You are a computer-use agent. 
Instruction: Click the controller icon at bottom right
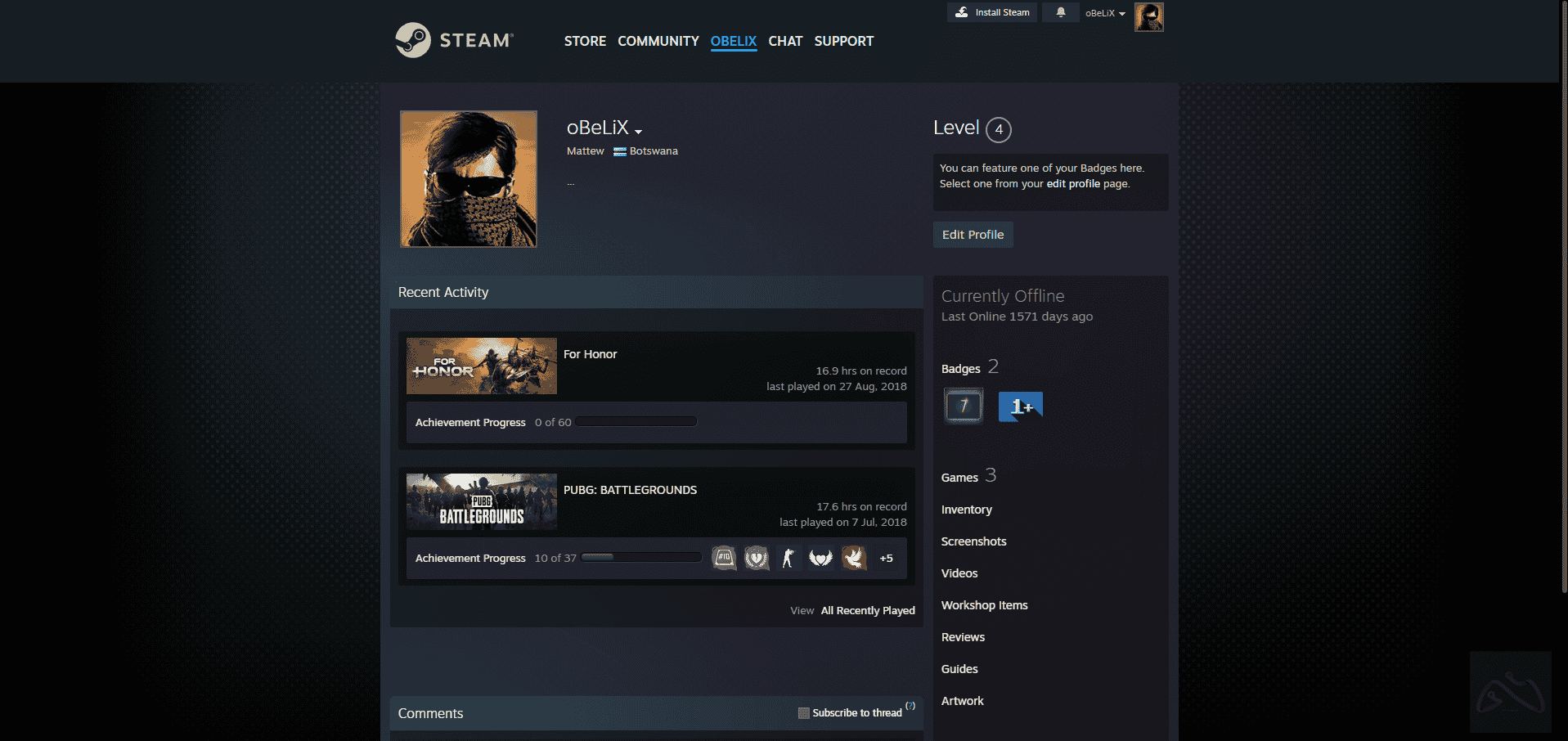click(x=1510, y=692)
